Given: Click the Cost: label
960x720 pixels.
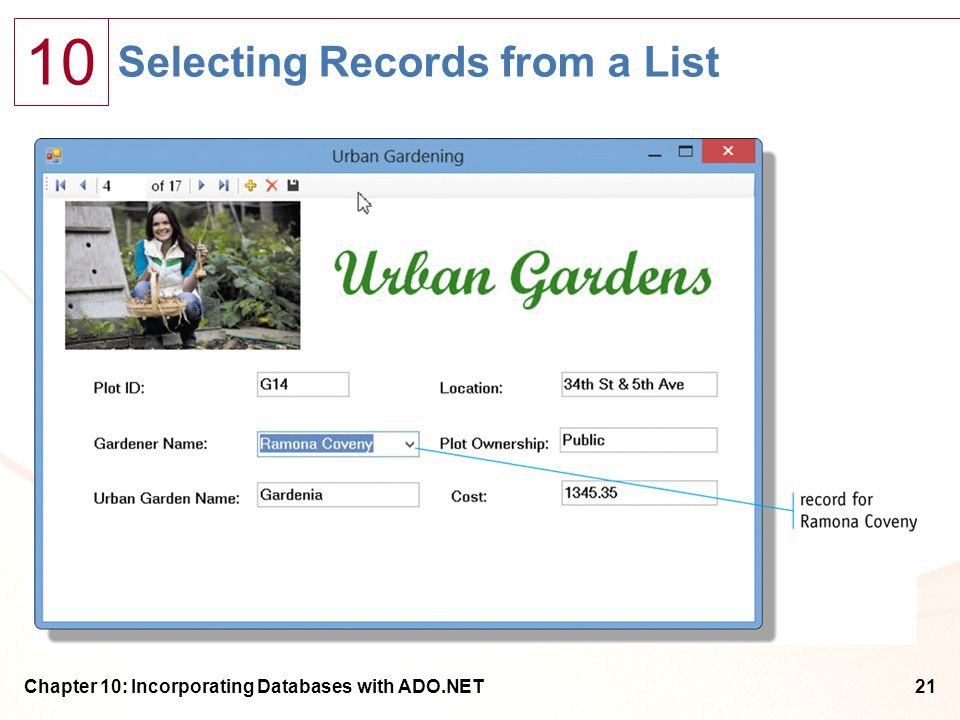Looking at the screenshot, I should (x=469, y=497).
